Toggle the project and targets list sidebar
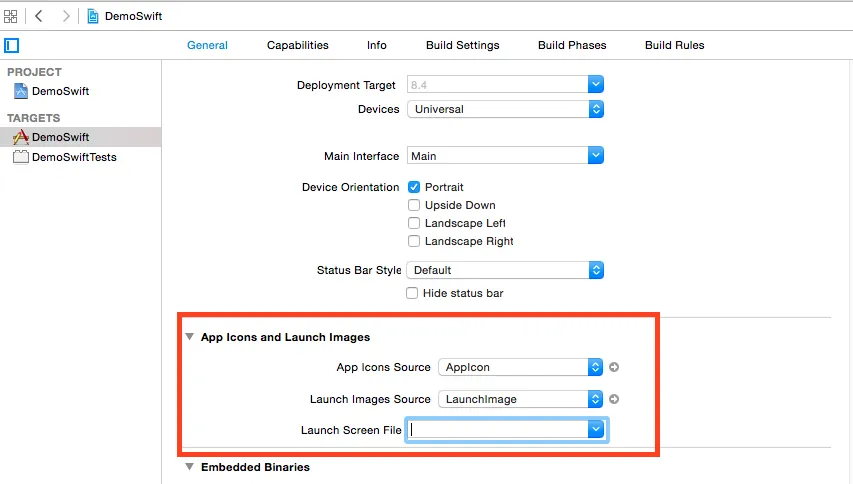Screen dimensions: 853x484 click(x=12, y=45)
